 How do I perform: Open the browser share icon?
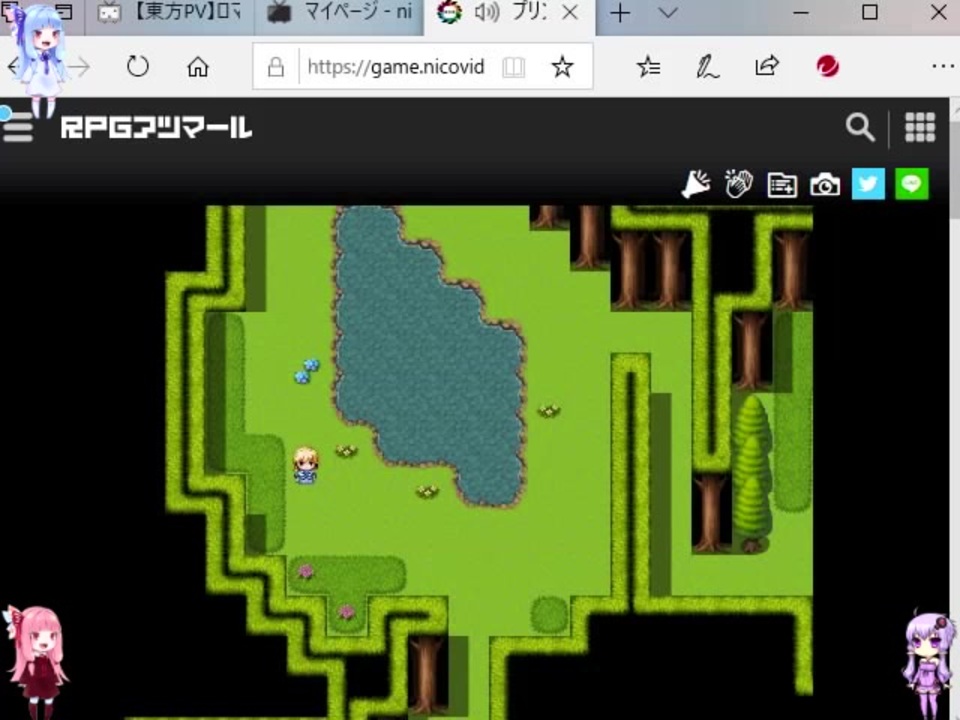coord(767,66)
